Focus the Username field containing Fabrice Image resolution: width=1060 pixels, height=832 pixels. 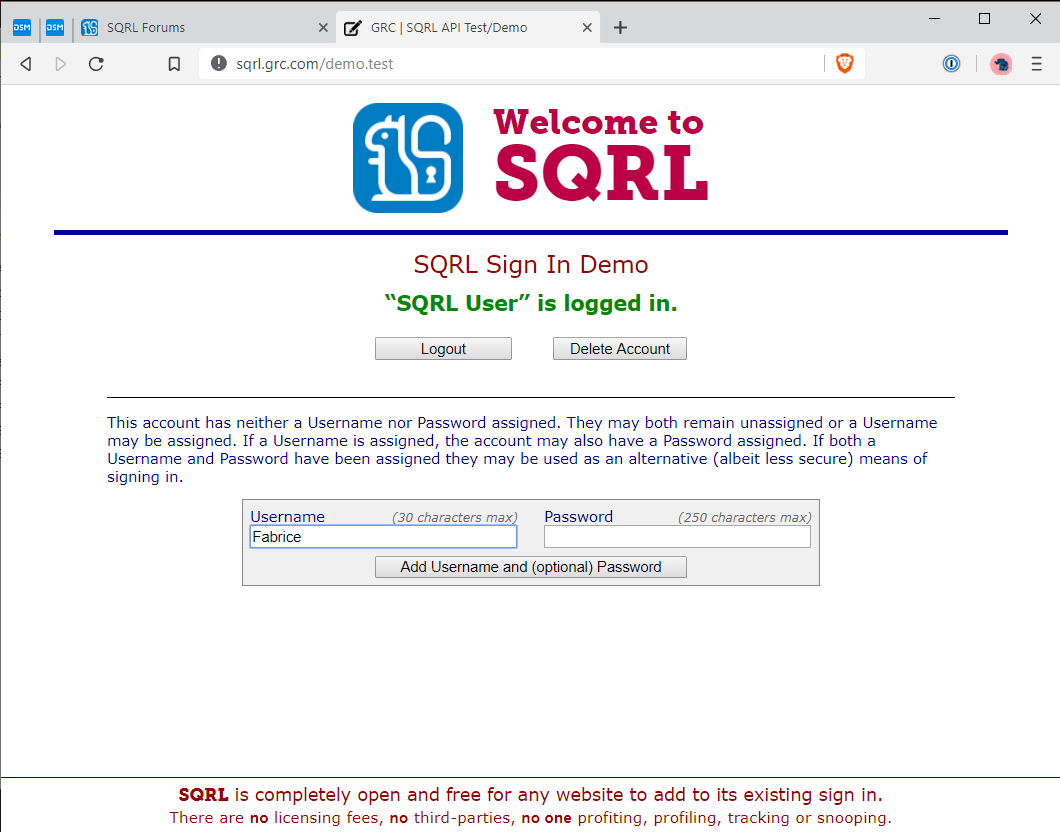[383, 537]
